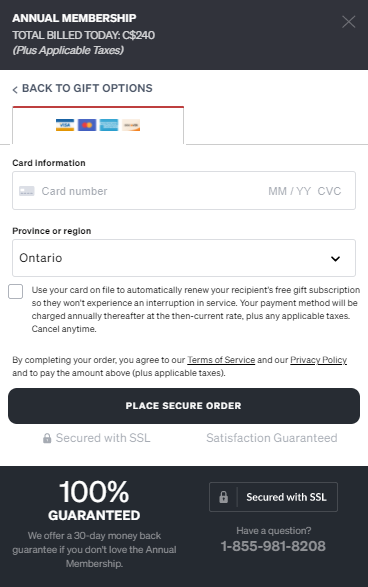
Task: Click the padlock icon next to Secured with SSL
Action: click(x=47, y=438)
